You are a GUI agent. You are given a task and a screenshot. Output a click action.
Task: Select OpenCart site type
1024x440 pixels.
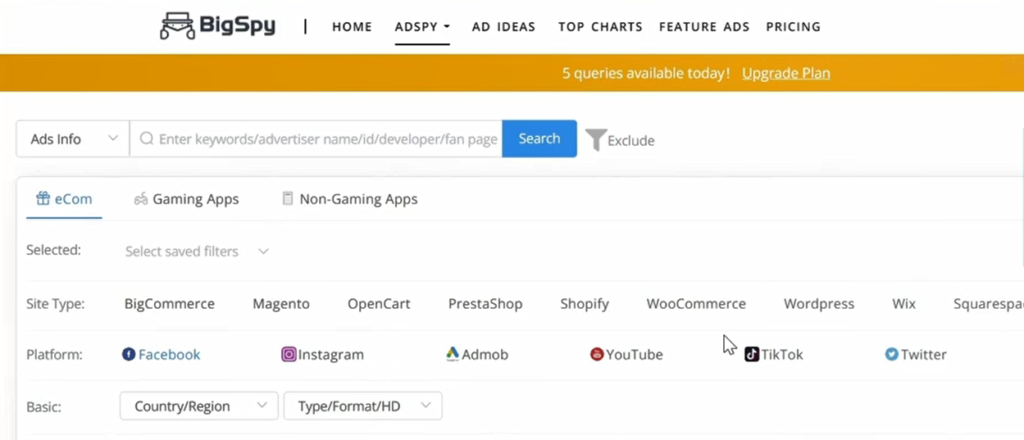click(x=379, y=304)
